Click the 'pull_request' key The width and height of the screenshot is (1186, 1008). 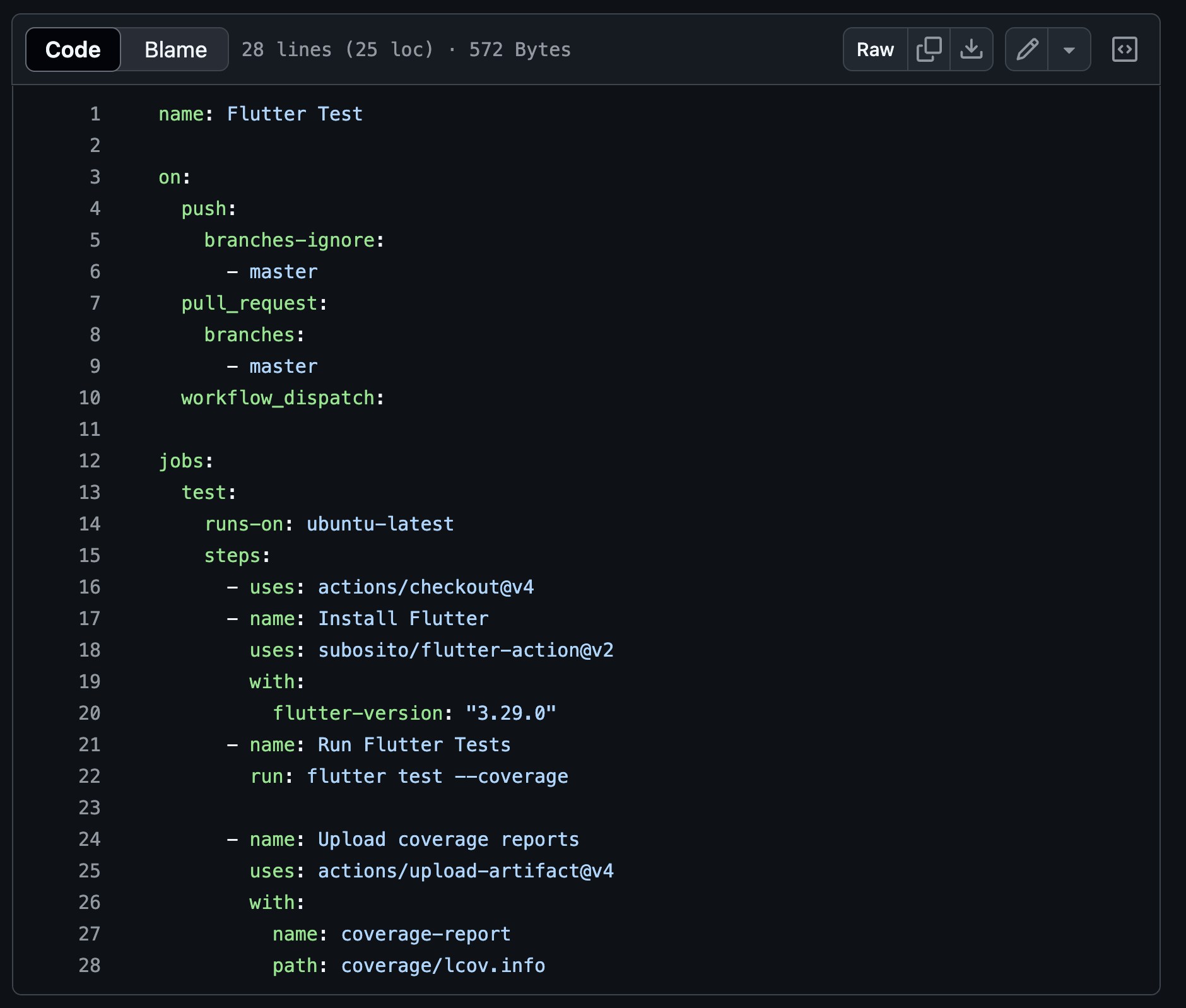point(249,303)
